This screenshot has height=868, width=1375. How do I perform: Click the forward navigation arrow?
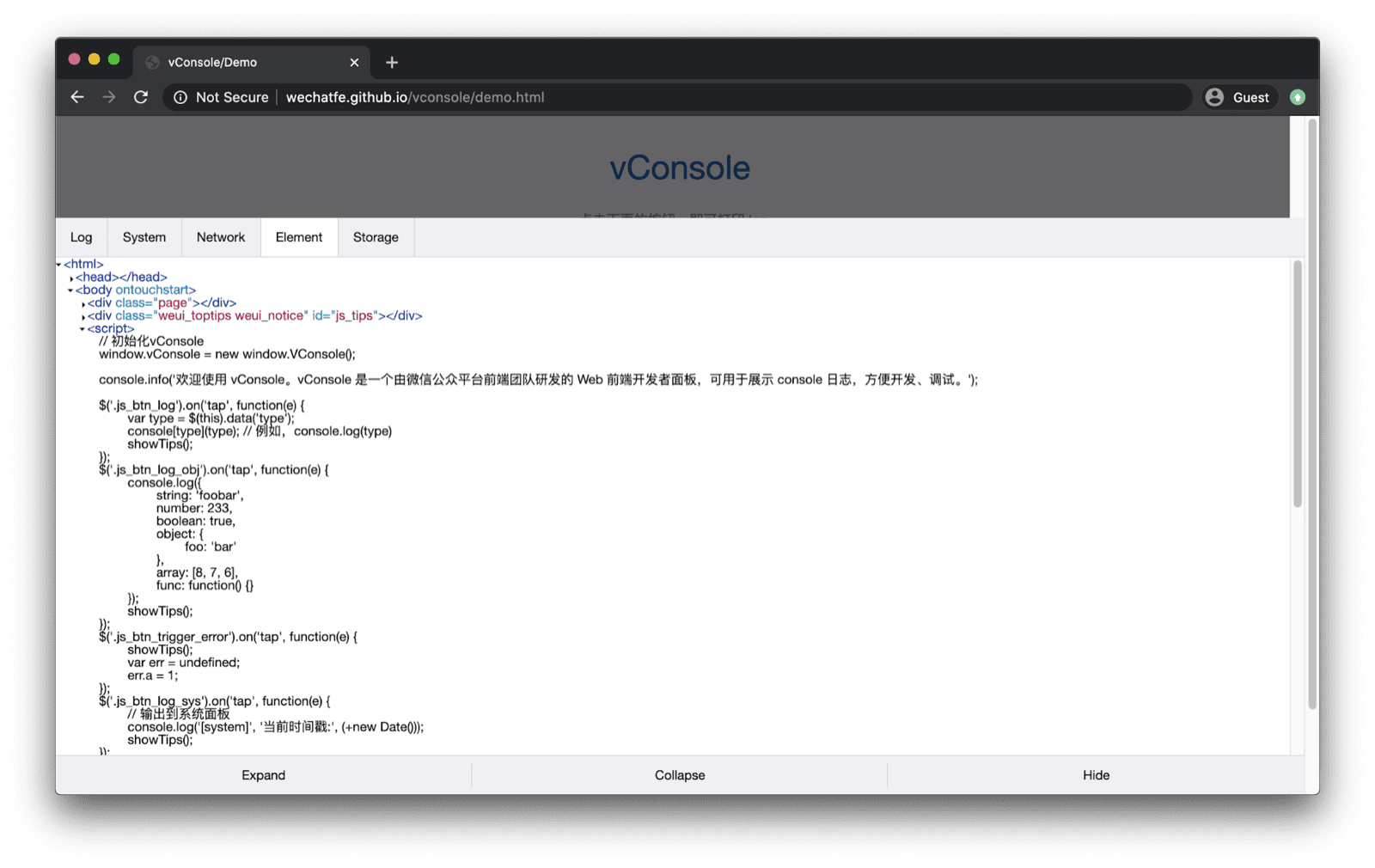[109, 97]
